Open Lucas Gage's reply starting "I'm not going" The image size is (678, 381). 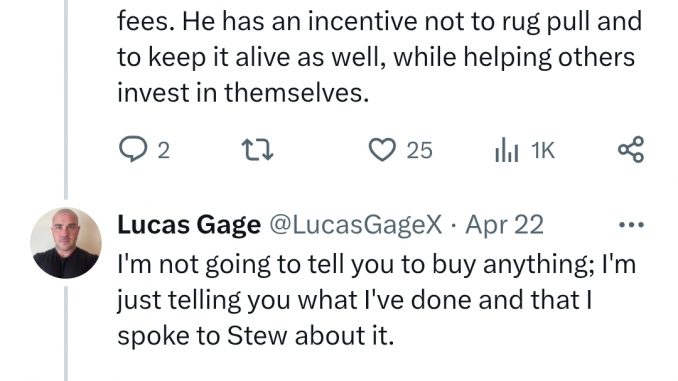coord(376,300)
